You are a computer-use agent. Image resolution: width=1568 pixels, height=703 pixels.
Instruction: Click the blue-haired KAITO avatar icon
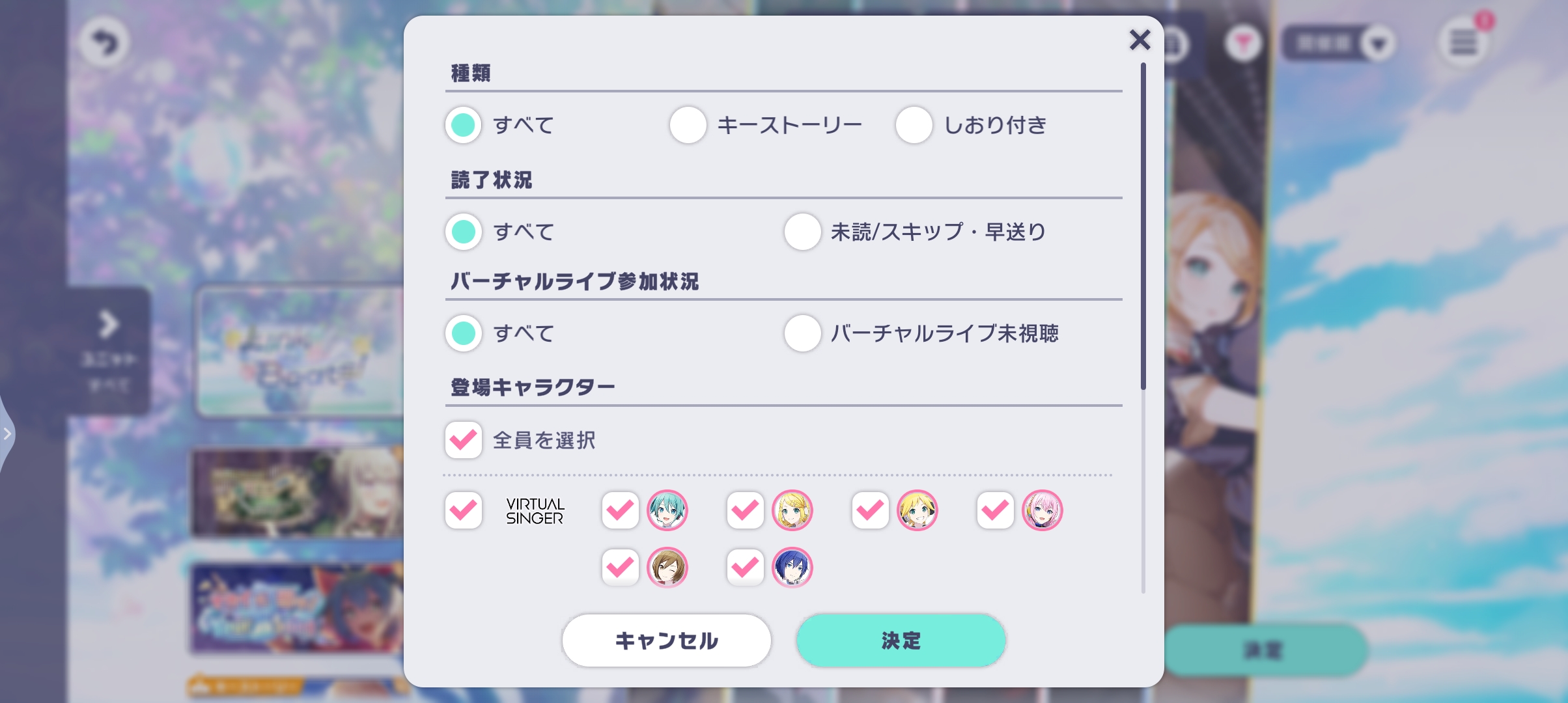tap(792, 568)
